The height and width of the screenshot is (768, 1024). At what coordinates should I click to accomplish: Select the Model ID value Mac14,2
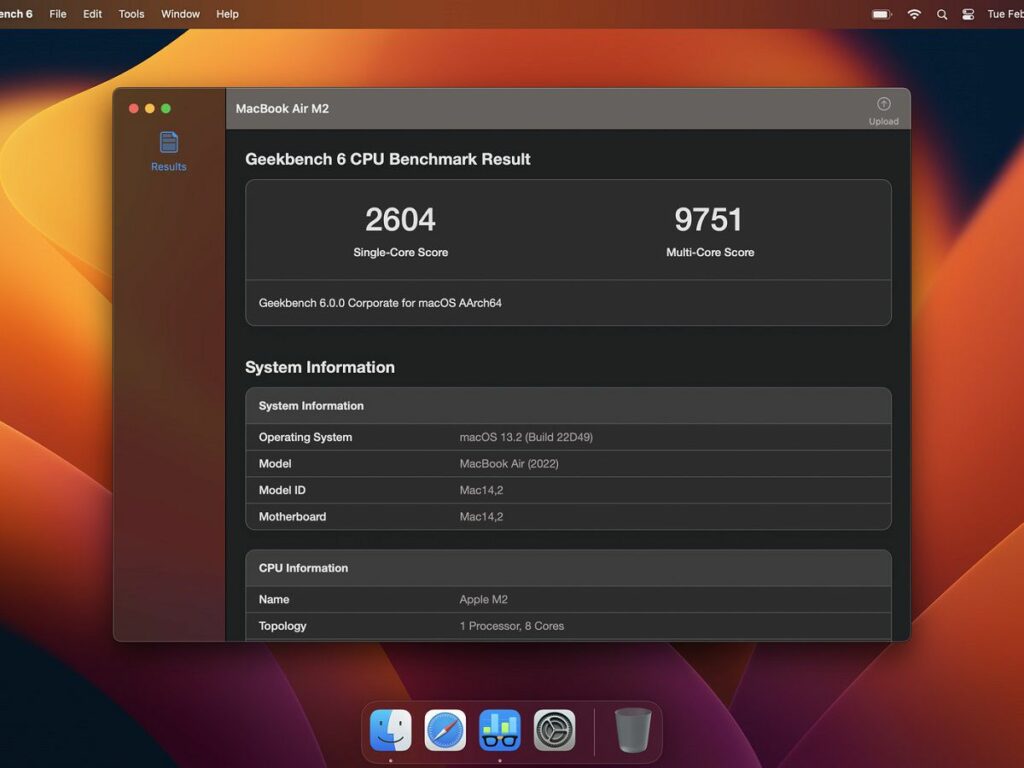pyautogui.click(x=481, y=490)
